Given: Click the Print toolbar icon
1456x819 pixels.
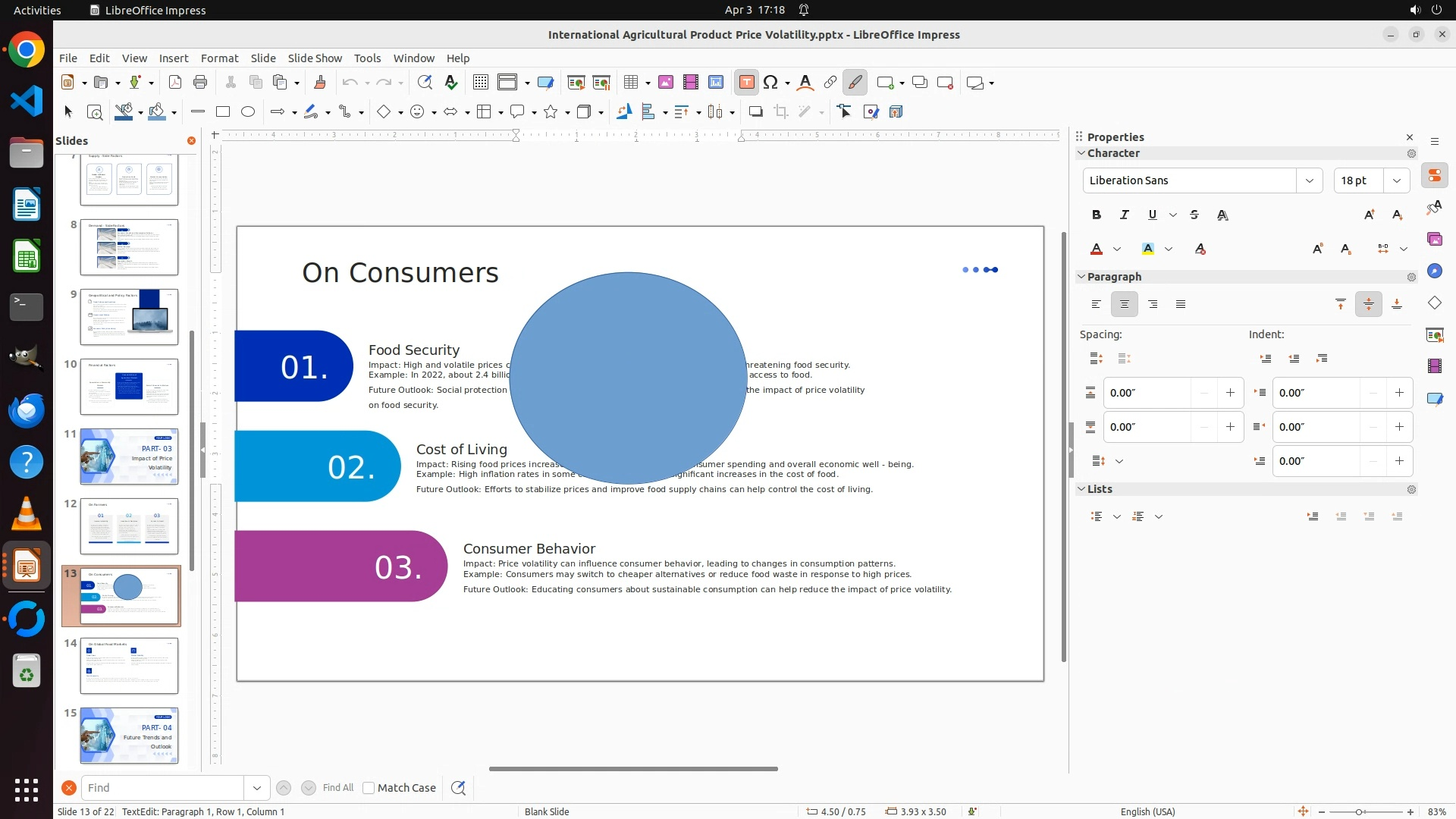Looking at the screenshot, I should 200,83.
